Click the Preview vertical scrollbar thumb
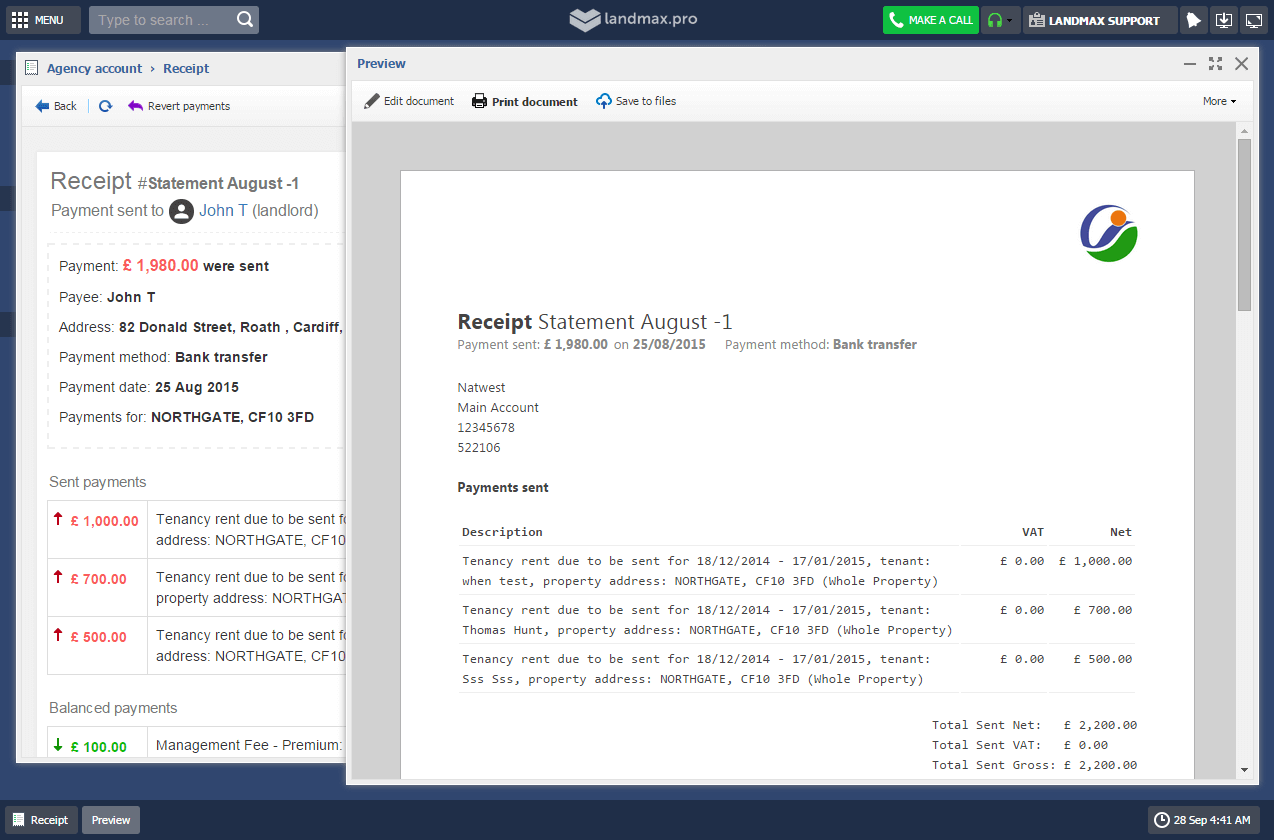The width and height of the screenshot is (1274, 840). [x=1244, y=224]
